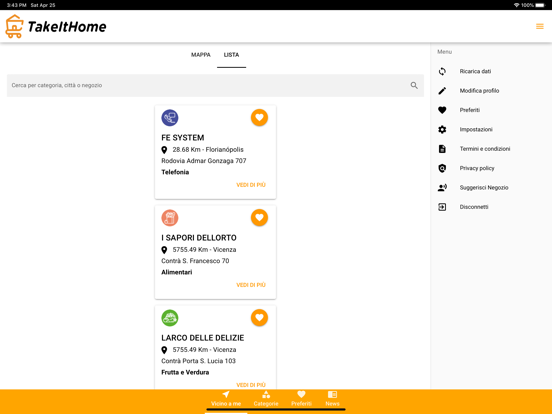Click VEDI DI PIÙ for LARCO DELLE DELIZIE
This screenshot has width=552, height=414.
click(x=251, y=385)
